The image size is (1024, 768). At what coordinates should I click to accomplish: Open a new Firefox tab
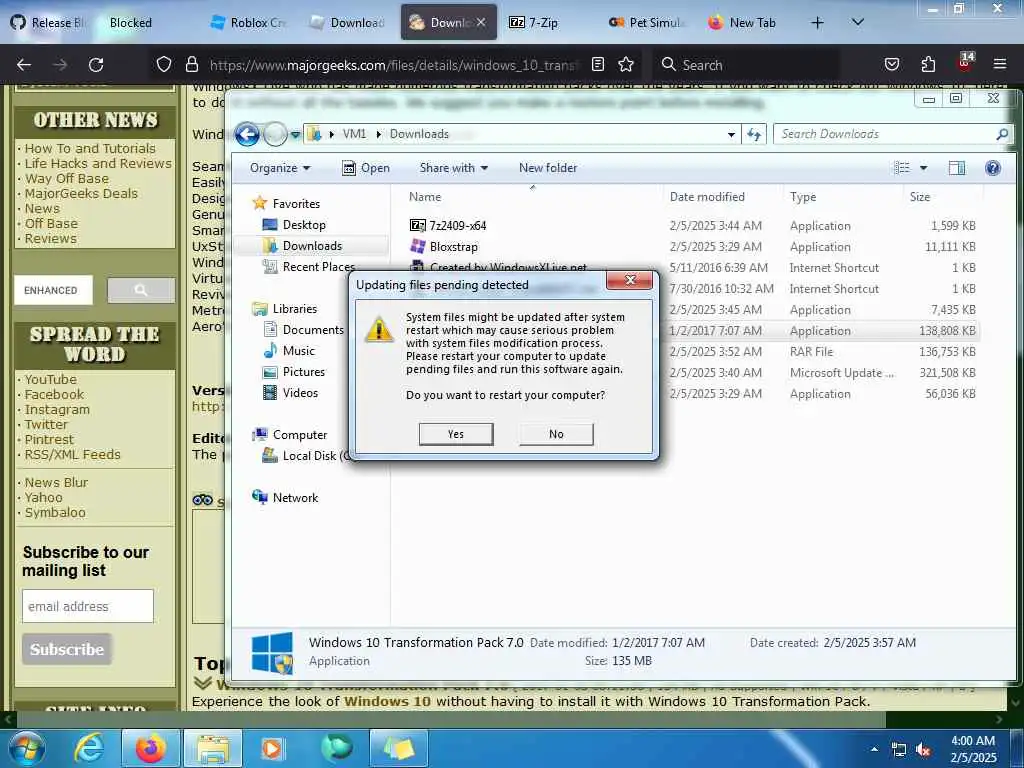click(x=817, y=23)
